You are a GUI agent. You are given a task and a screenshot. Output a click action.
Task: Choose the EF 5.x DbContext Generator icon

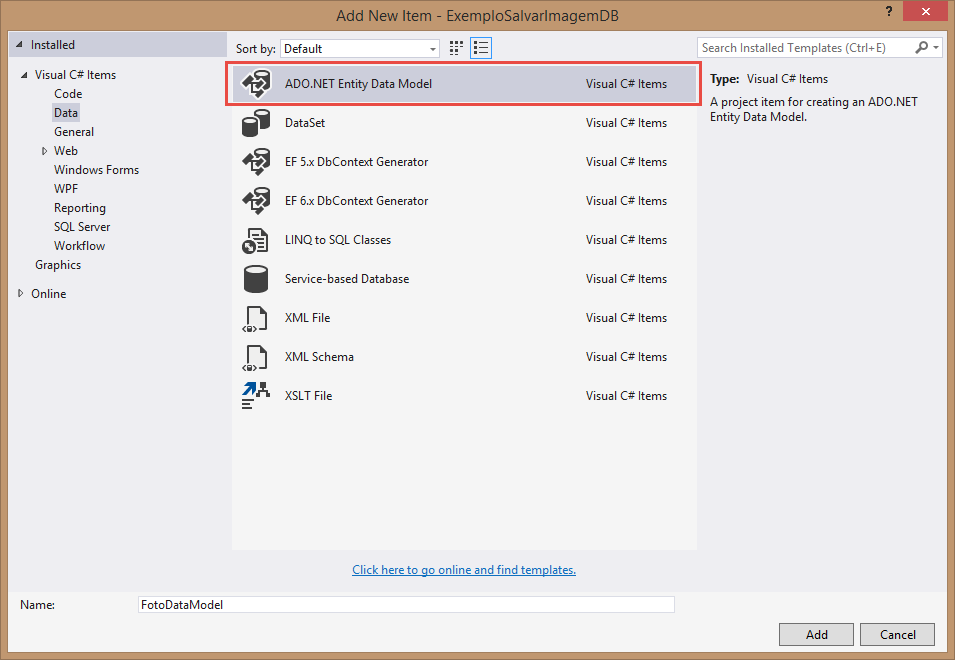(x=257, y=162)
